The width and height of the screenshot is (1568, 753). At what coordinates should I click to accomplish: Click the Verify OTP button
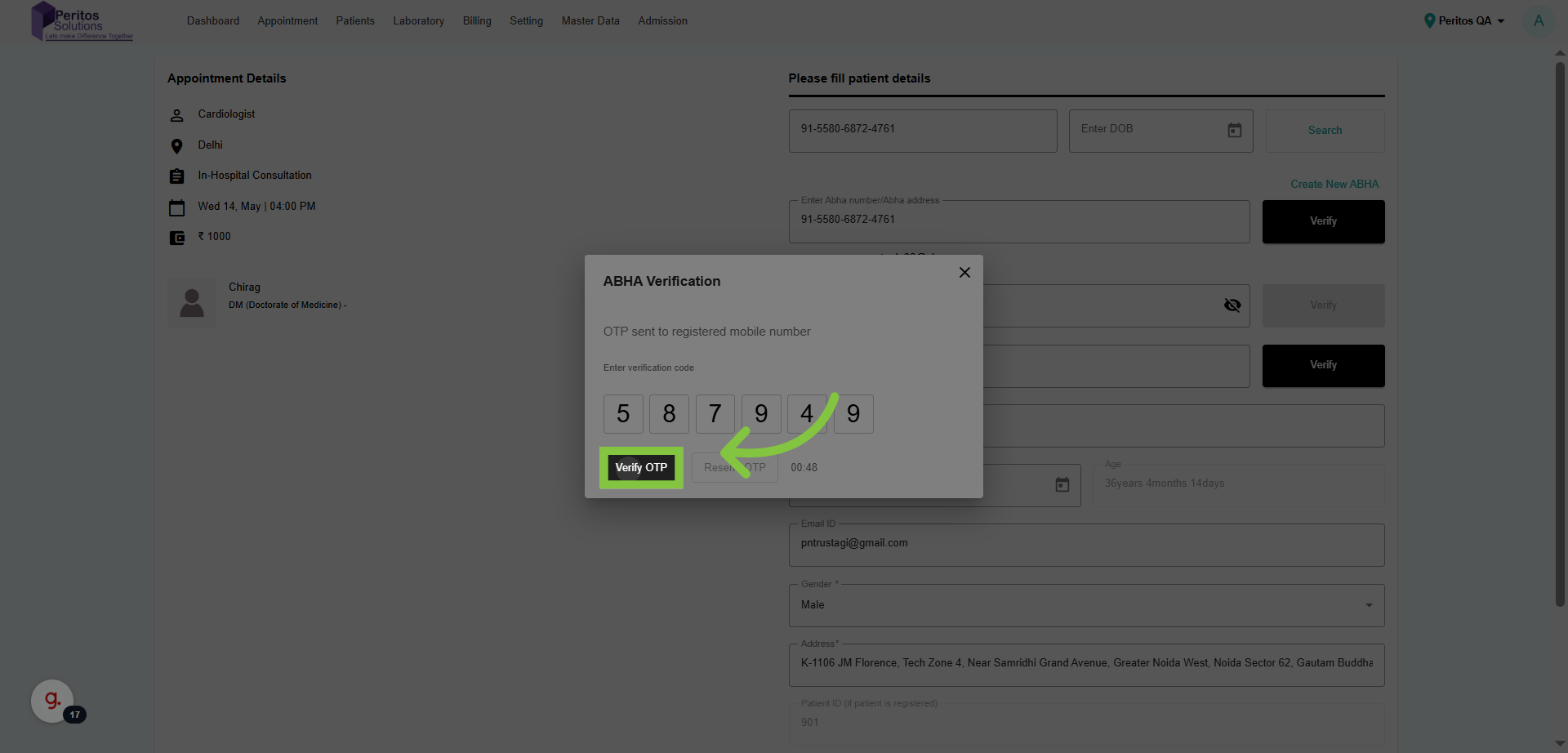click(x=641, y=468)
